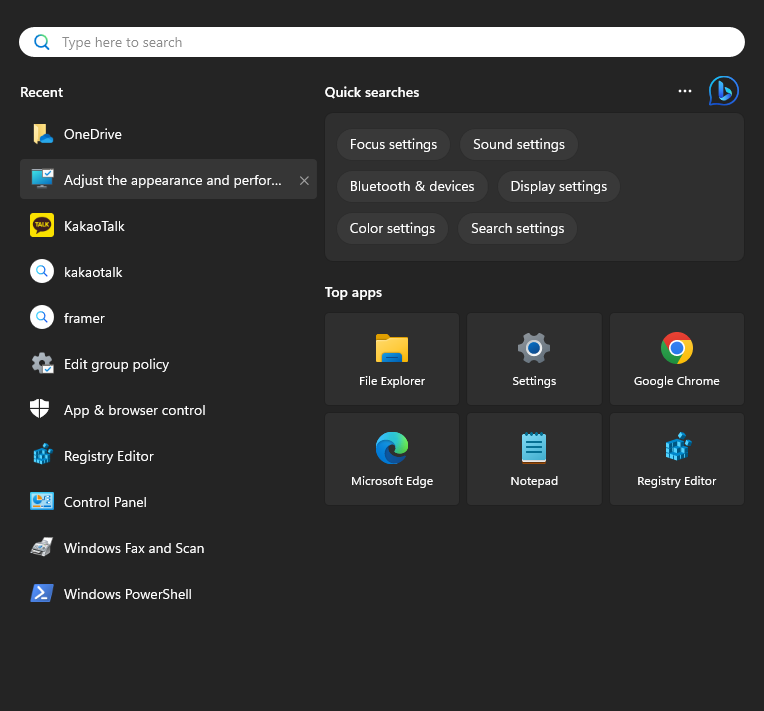
Task: Click the File Explorer label in Top apps
Action: (x=392, y=381)
